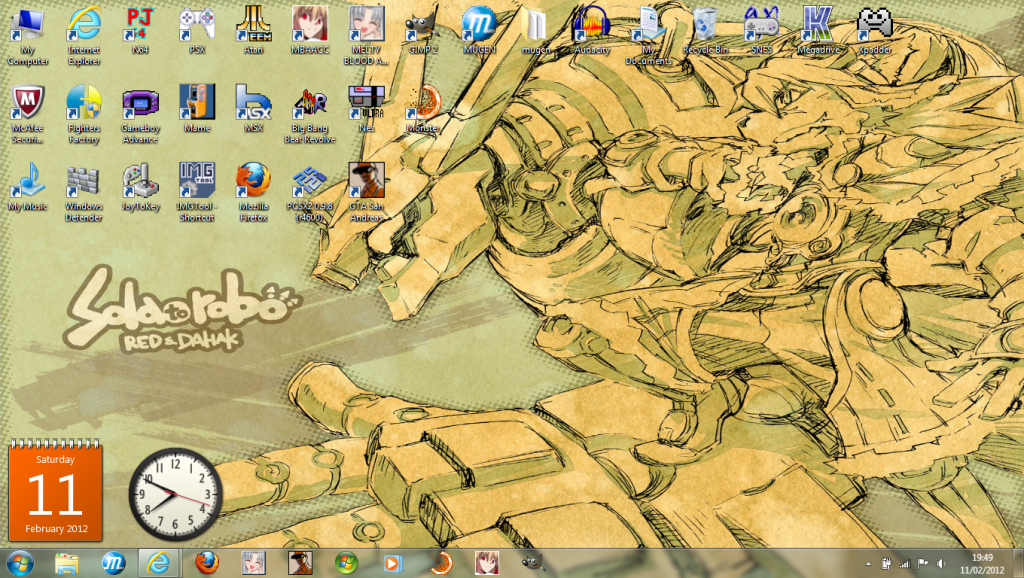Open Windows Explorer from the taskbar
Viewport: 1024px width, 578px height.
[x=67, y=563]
